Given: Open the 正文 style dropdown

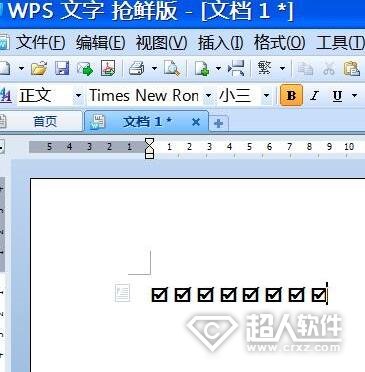Looking at the screenshot, I should [x=78, y=96].
